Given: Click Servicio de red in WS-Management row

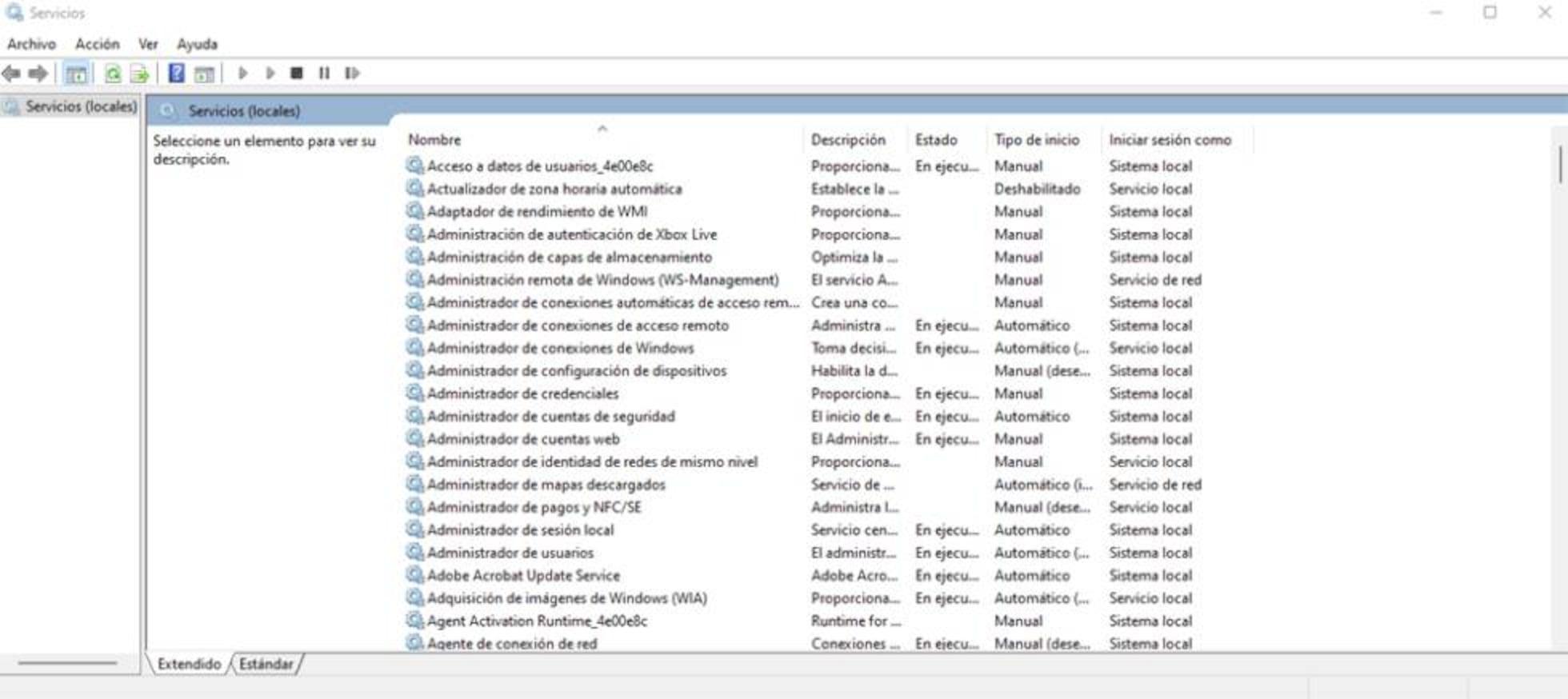Looking at the screenshot, I should pos(1155,280).
